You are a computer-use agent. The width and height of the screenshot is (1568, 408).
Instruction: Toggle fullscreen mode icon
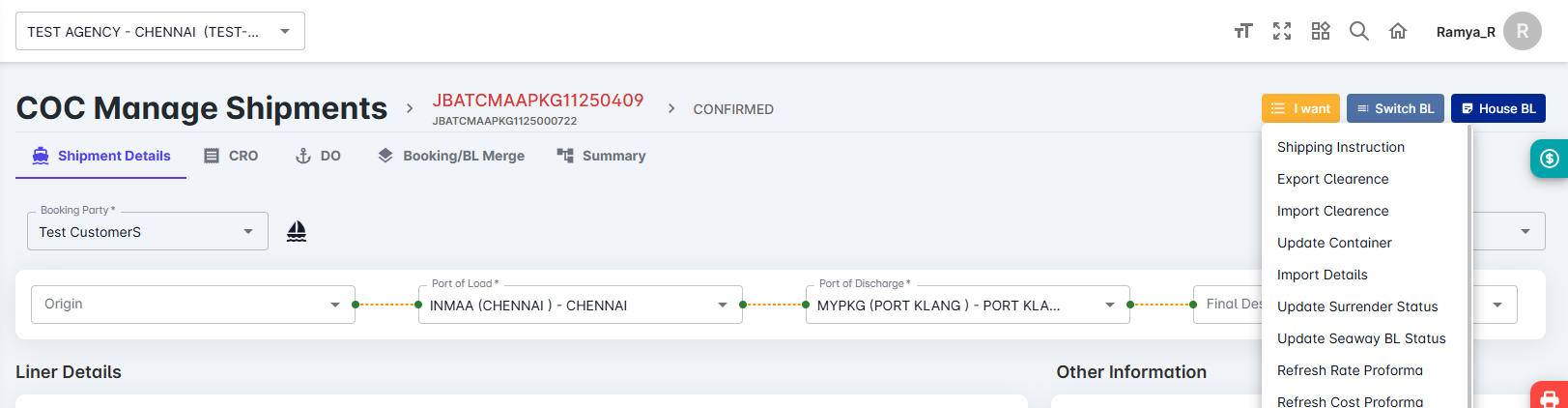[x=1282, y=31]
